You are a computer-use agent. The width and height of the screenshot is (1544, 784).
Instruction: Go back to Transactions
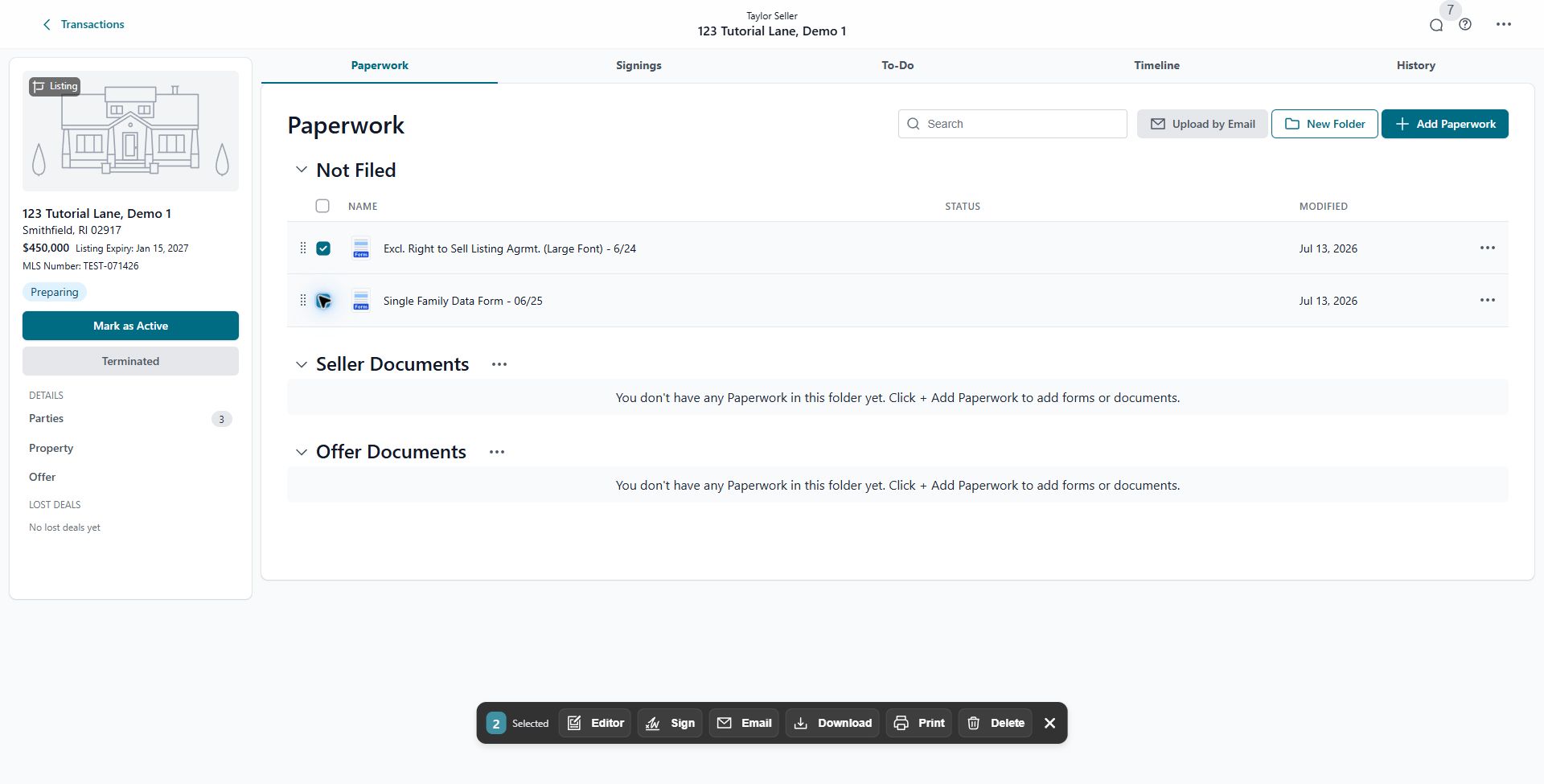[x=83, y=24]
